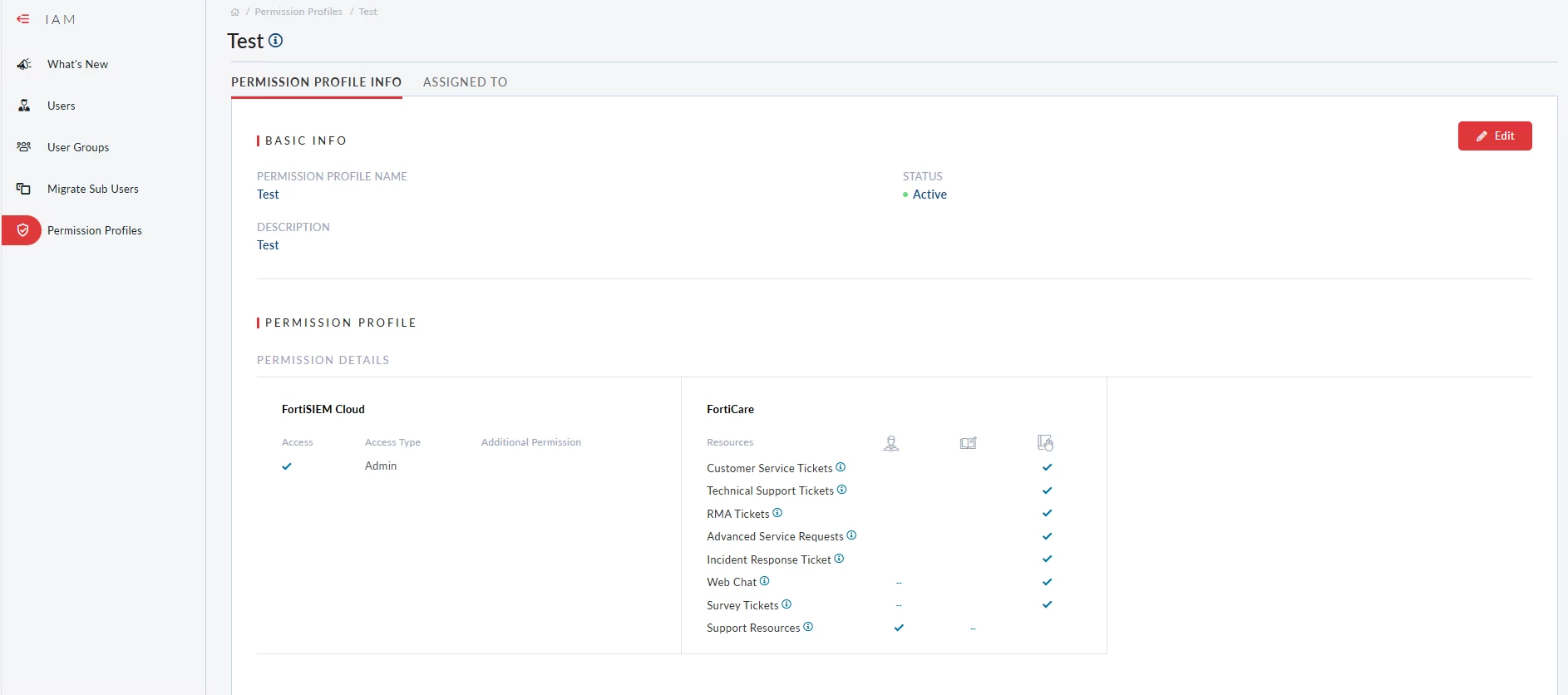
Task: Click info icon next to Technical Support Tickets
Action: (x=842, y=490)
